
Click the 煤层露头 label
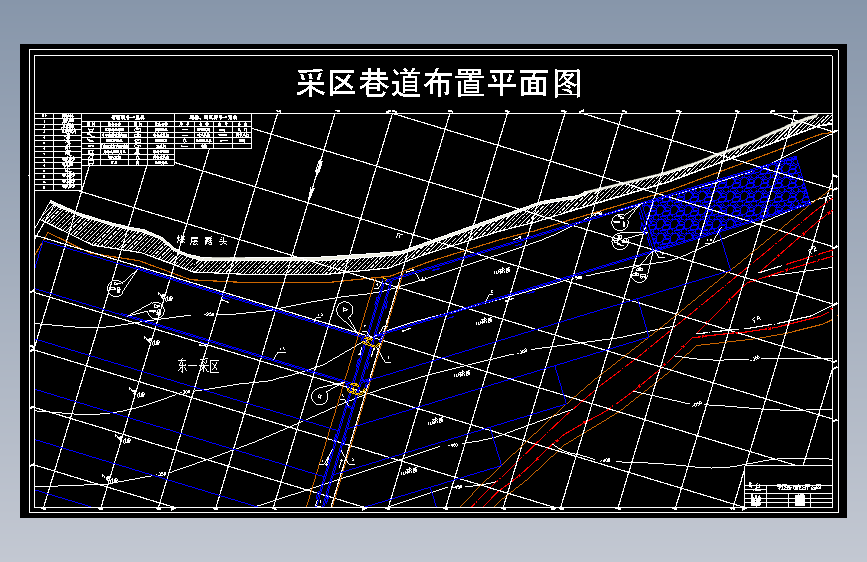pyautogui.click(x=202, y=241)
